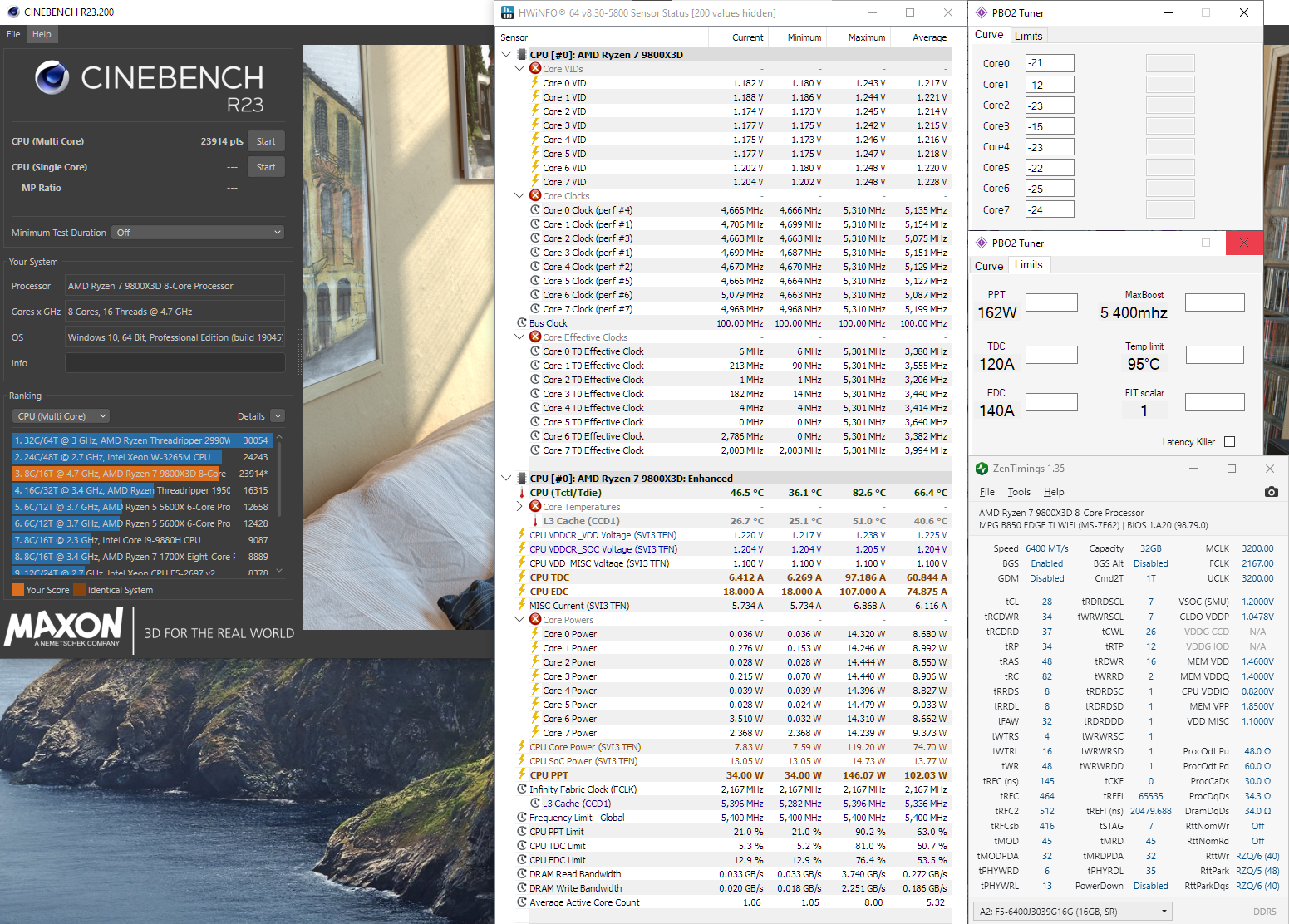Open the CPU (Multi Core) ranking dropdown
The height and width of the screenshot is (924, 1289).
(61, 416)
